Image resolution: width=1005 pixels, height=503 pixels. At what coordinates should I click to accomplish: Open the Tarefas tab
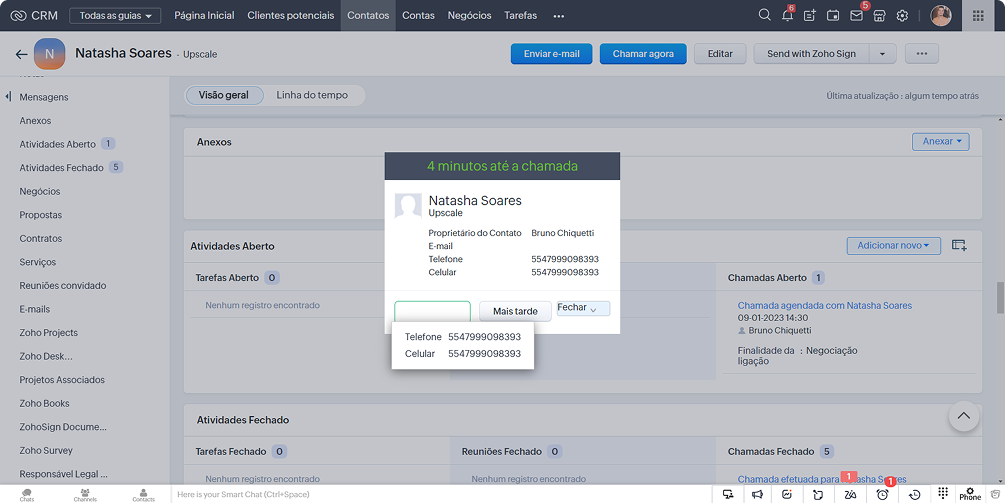pos(520,15)
